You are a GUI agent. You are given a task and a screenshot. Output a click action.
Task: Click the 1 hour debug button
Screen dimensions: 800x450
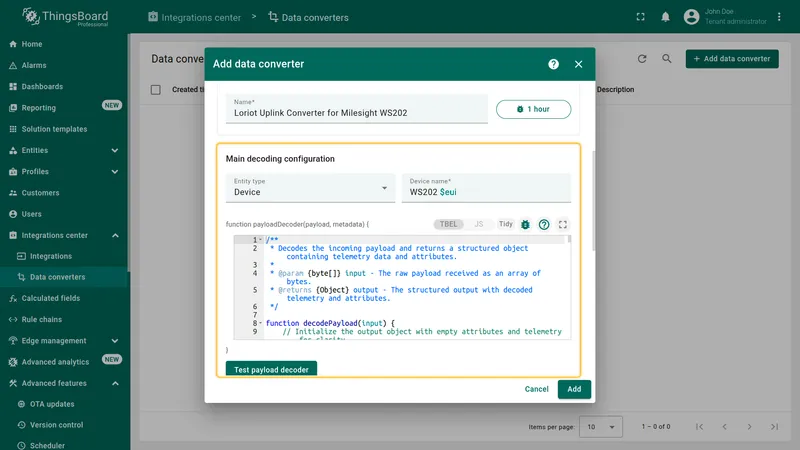coord(533,109)
